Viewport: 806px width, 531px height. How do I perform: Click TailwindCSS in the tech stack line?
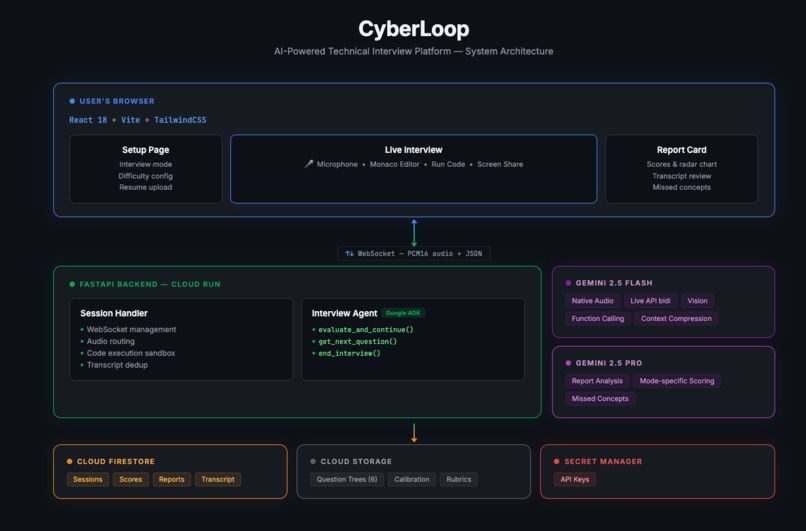(x=180, y=120)
